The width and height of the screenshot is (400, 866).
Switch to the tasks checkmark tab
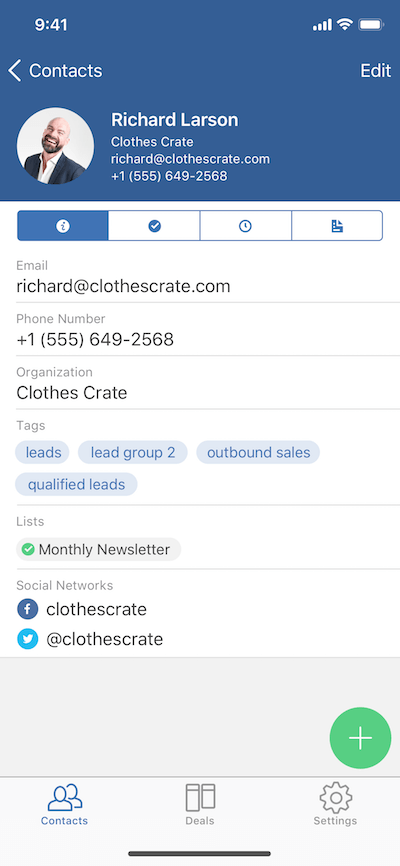[154, 226]
